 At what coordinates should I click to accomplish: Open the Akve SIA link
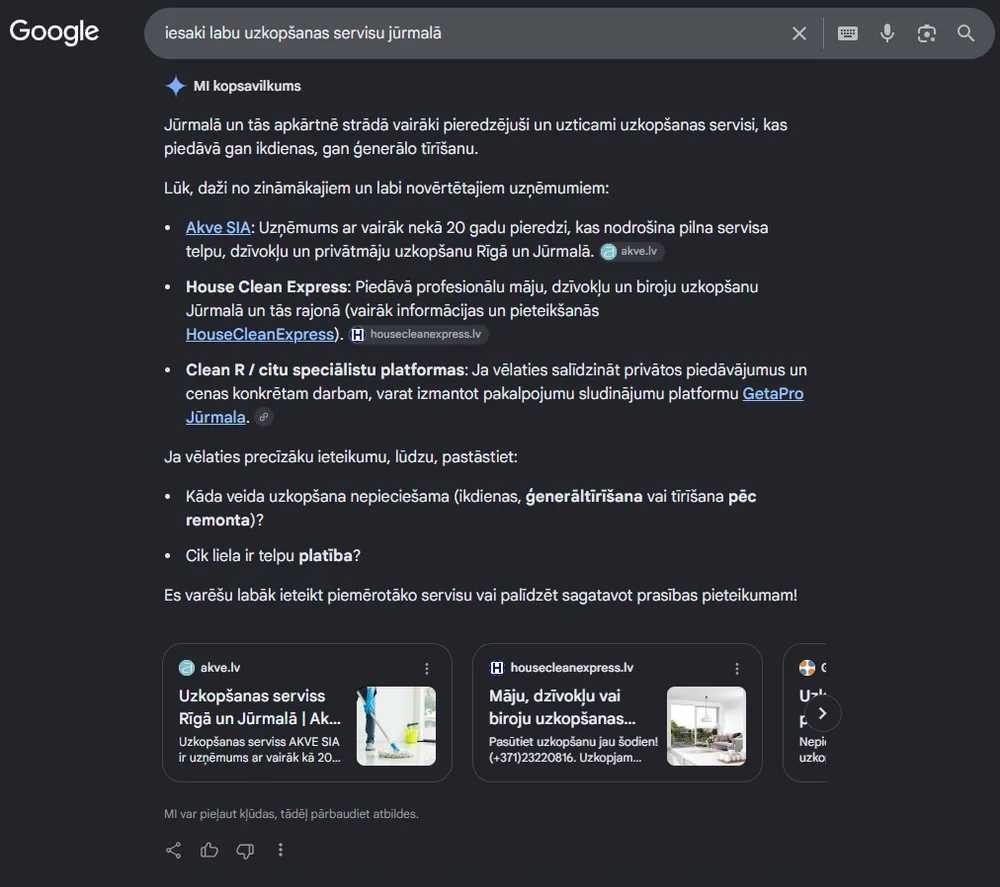pyautogui.click(x=218, y=228)
